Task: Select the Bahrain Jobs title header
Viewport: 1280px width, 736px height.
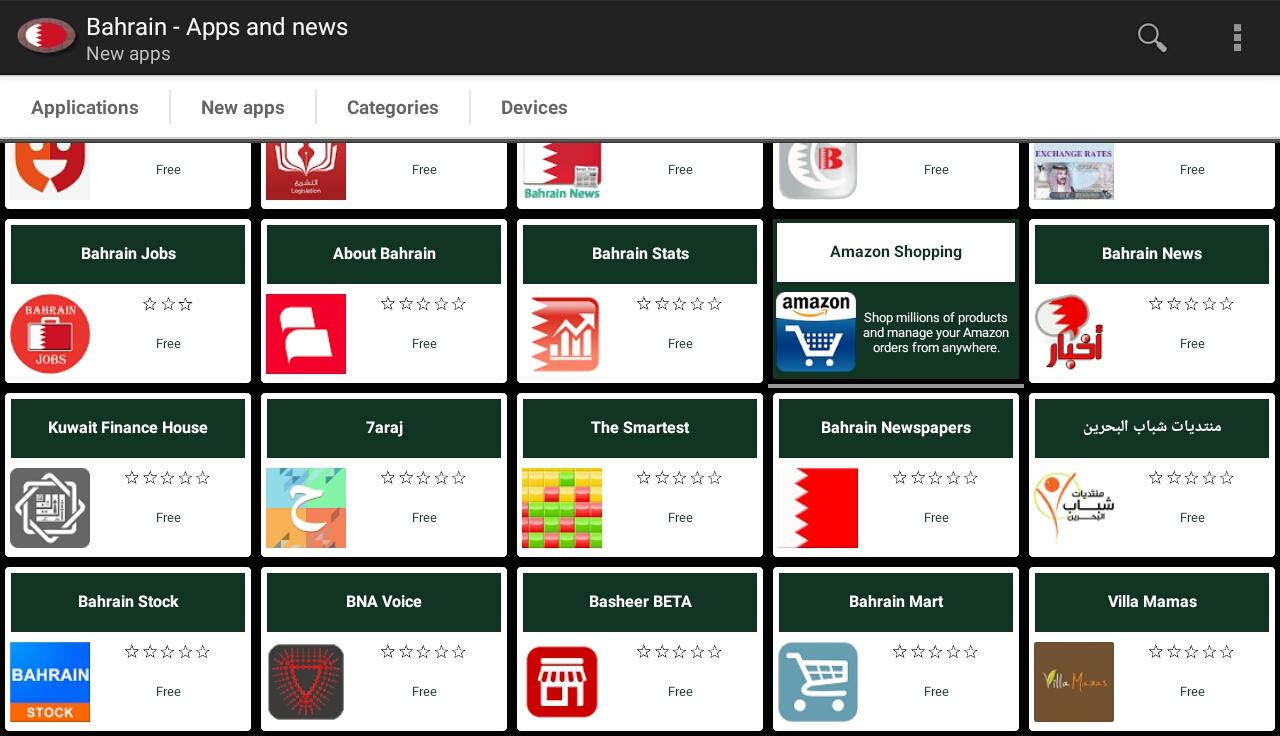Action: (128, 254)
